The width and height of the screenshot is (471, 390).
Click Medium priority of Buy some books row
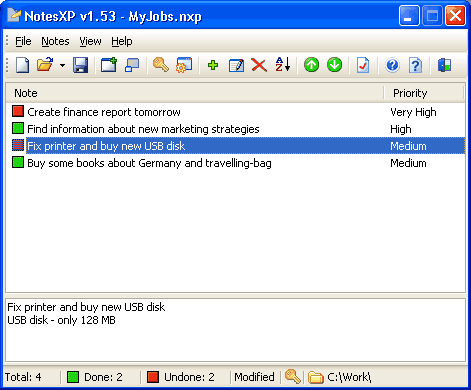[408, 163]
